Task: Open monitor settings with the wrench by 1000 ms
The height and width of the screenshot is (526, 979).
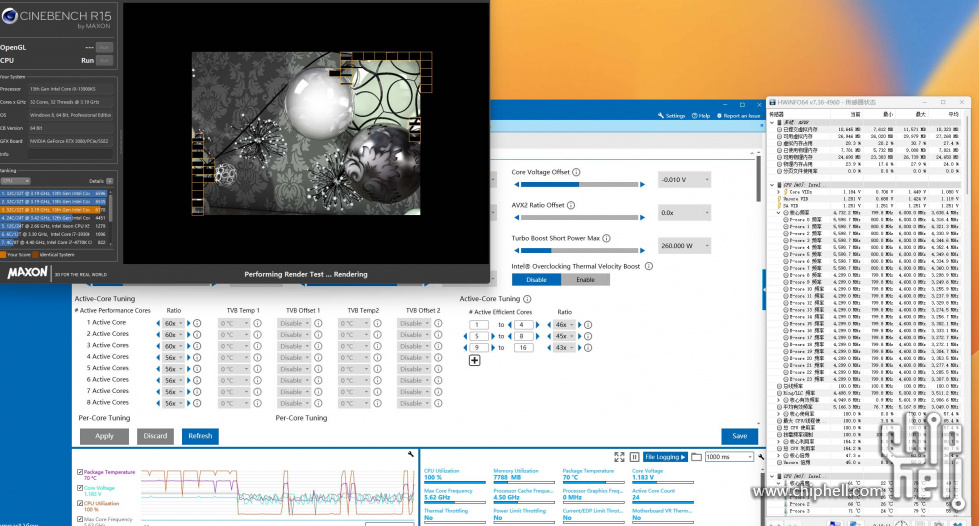Action: 761,457
